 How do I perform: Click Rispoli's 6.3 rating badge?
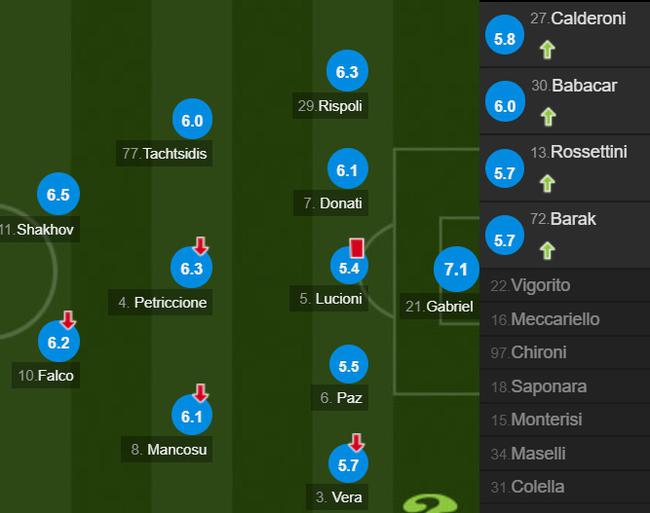pos(347,71)
